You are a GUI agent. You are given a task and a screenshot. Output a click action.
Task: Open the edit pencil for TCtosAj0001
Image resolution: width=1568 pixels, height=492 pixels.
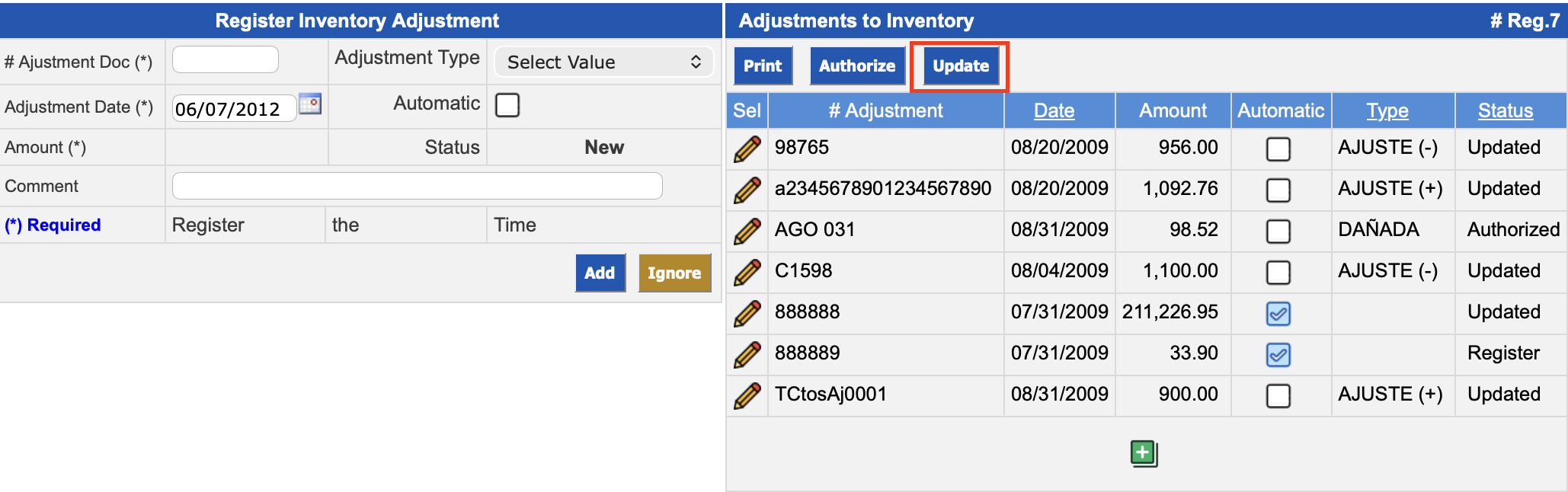point(747,395)
